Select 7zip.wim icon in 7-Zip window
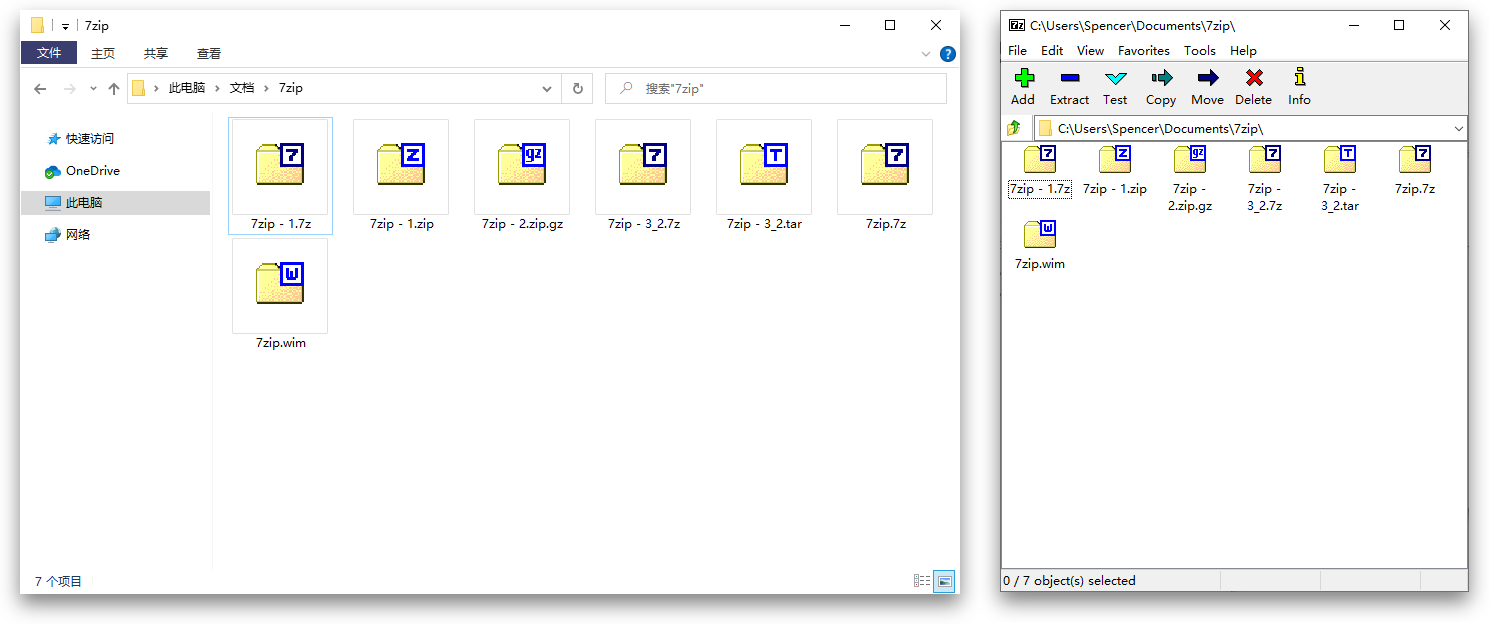Screen dimensions: 1489x624 tap(1040, 235)
